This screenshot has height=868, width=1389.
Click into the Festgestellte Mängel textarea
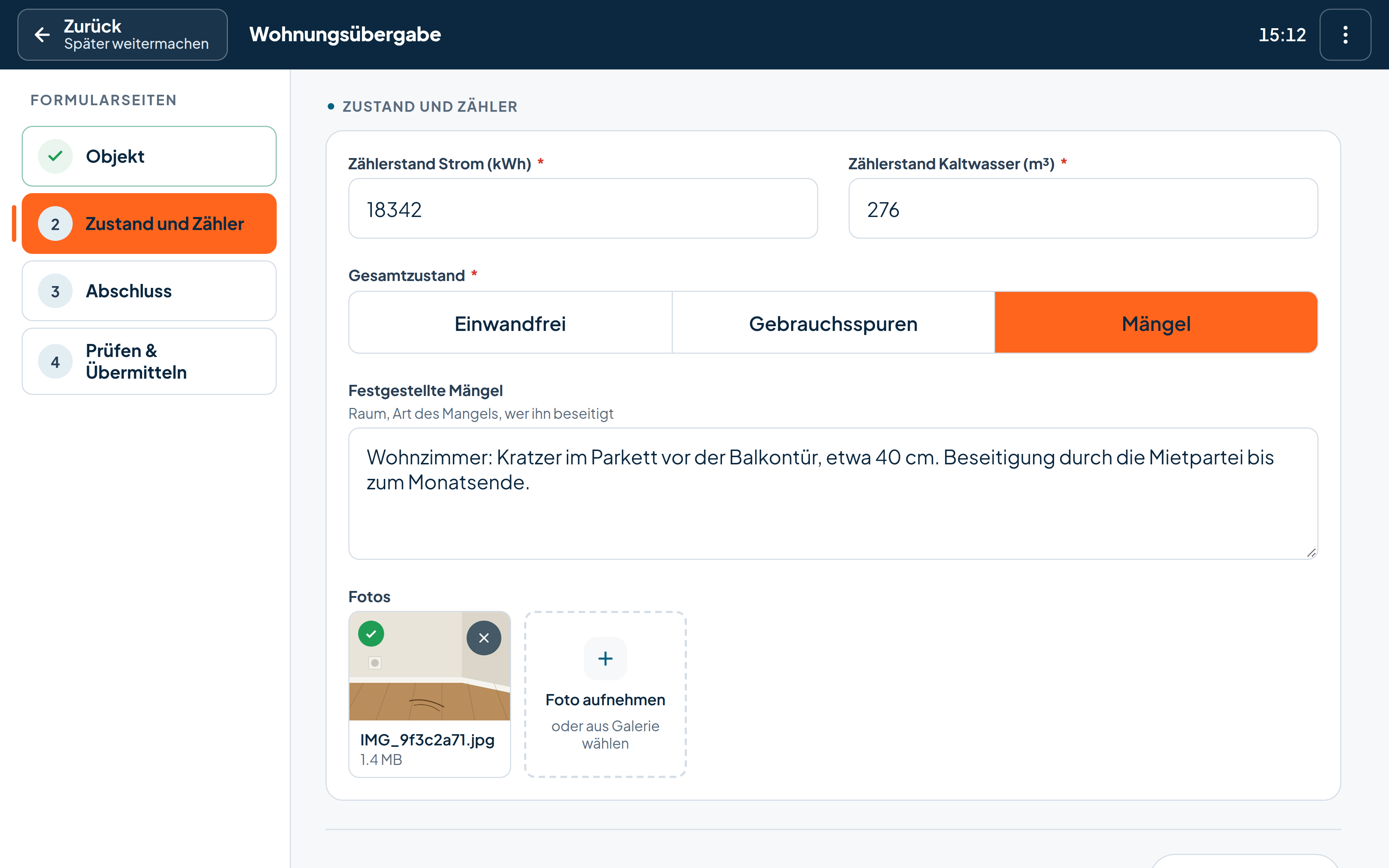click(x=833, y=494)
